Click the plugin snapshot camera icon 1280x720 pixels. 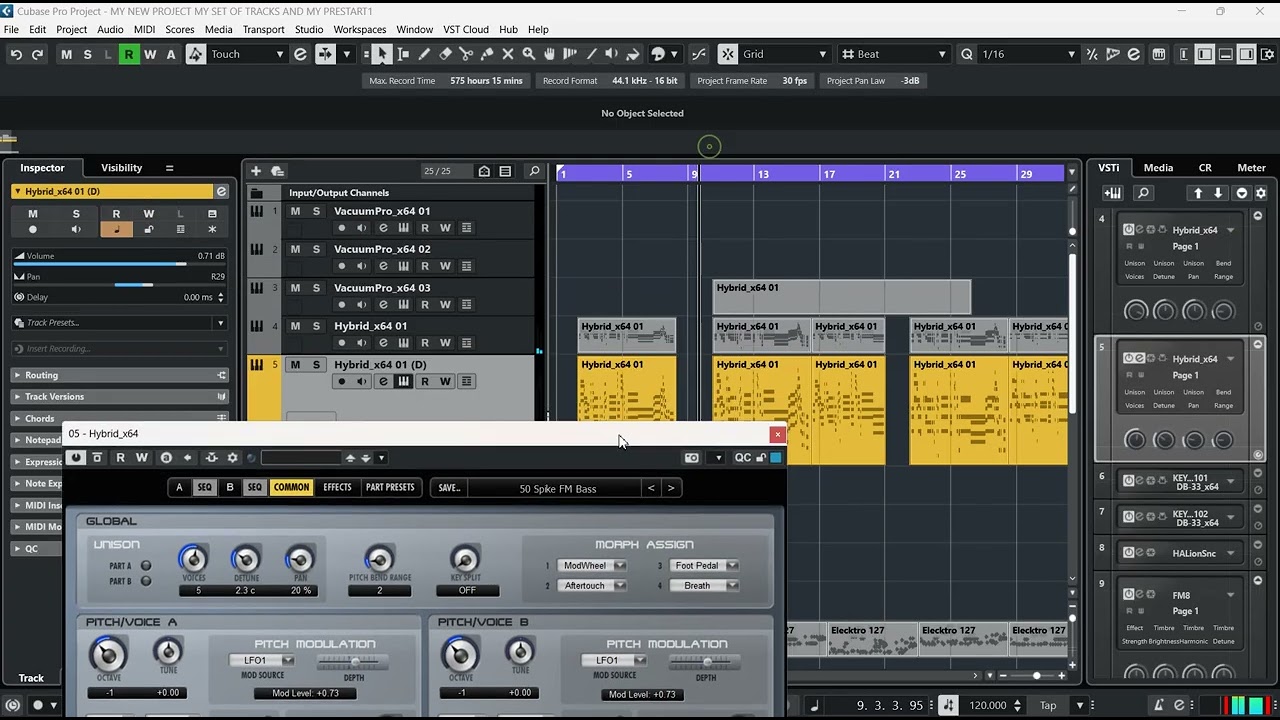pos(691,457)
